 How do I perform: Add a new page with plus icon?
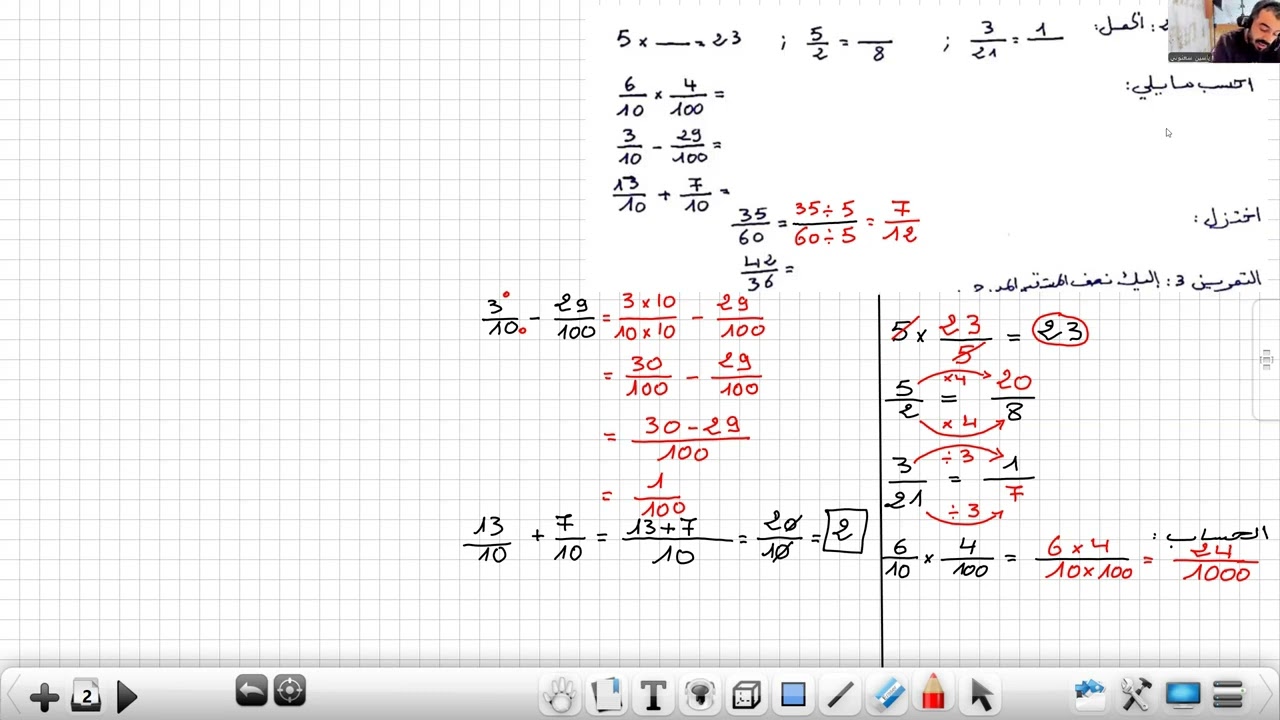(x=44, y=697)
